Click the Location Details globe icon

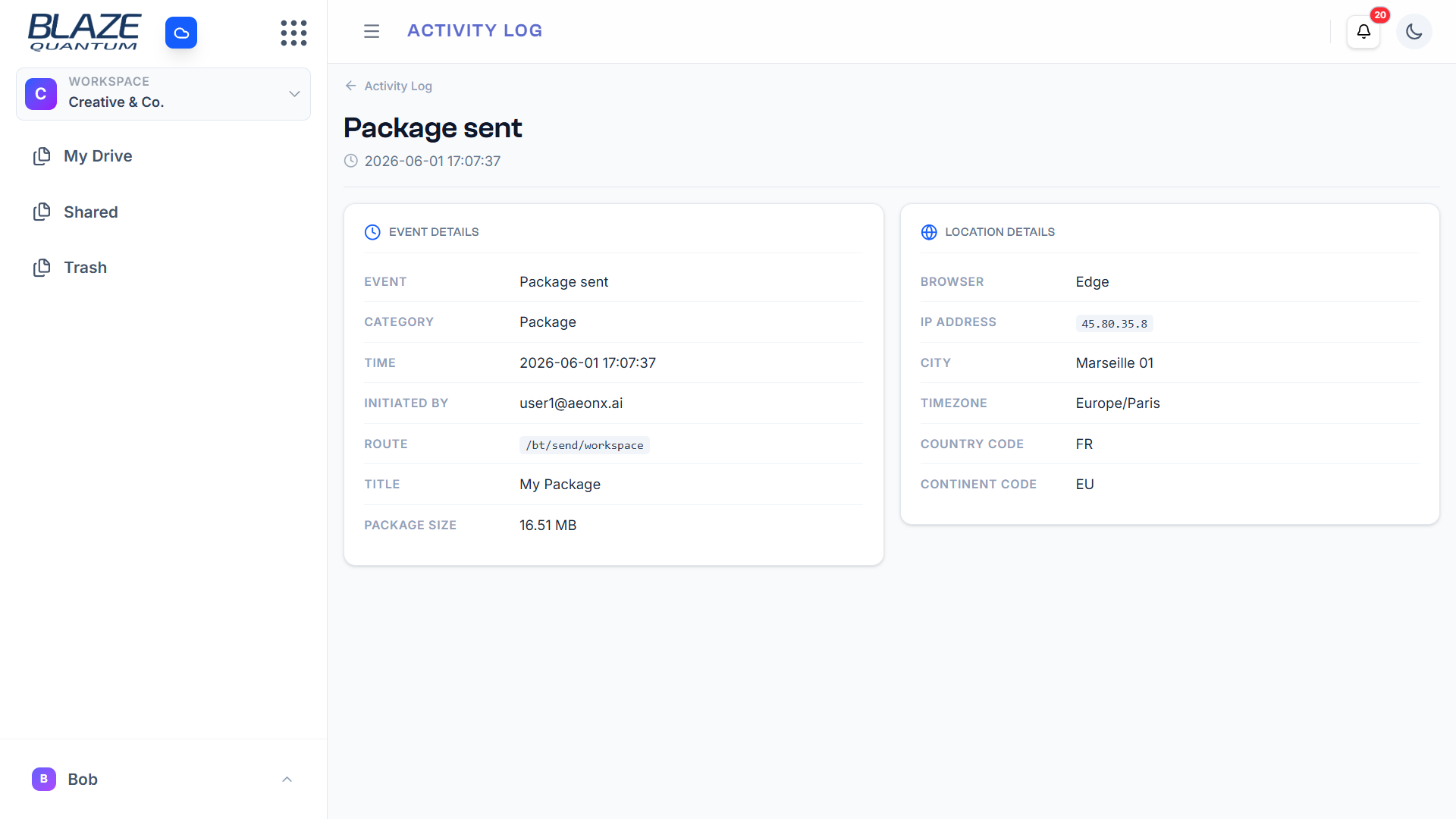(929, 232)
